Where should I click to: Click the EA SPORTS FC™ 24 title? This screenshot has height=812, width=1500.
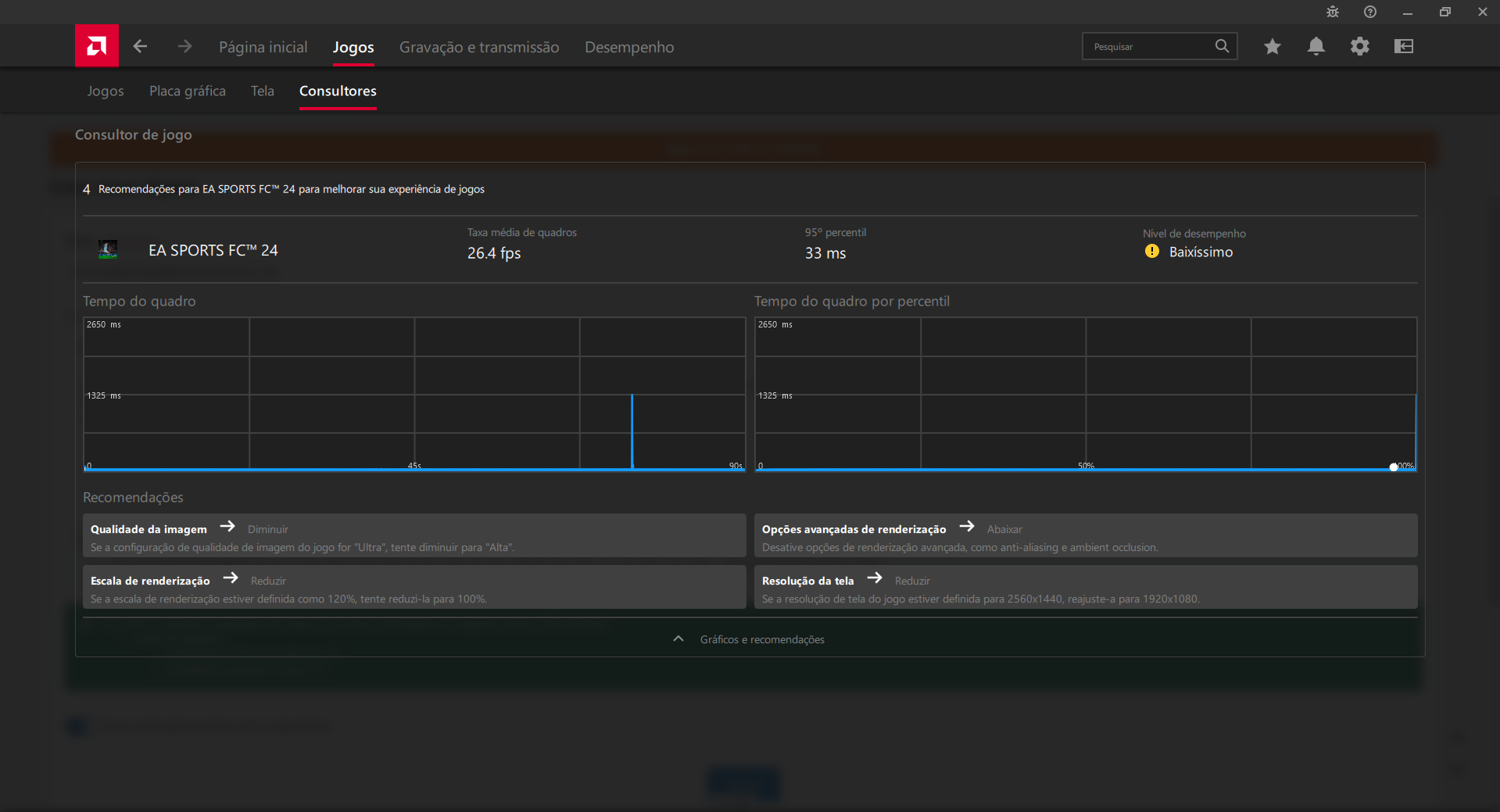213,250
